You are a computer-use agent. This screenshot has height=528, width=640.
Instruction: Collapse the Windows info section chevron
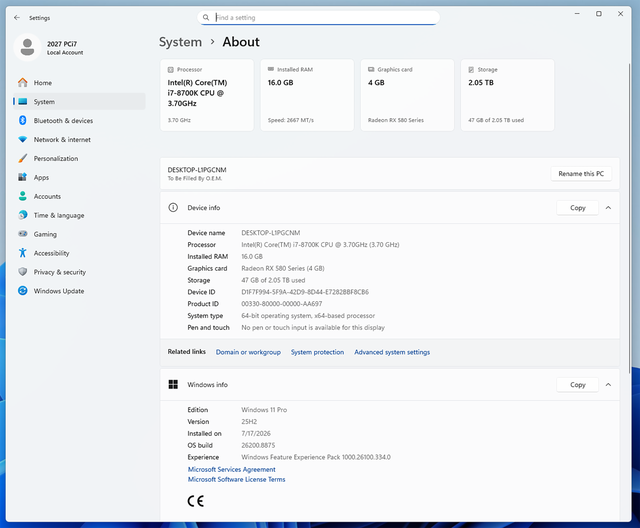(608, 385)
